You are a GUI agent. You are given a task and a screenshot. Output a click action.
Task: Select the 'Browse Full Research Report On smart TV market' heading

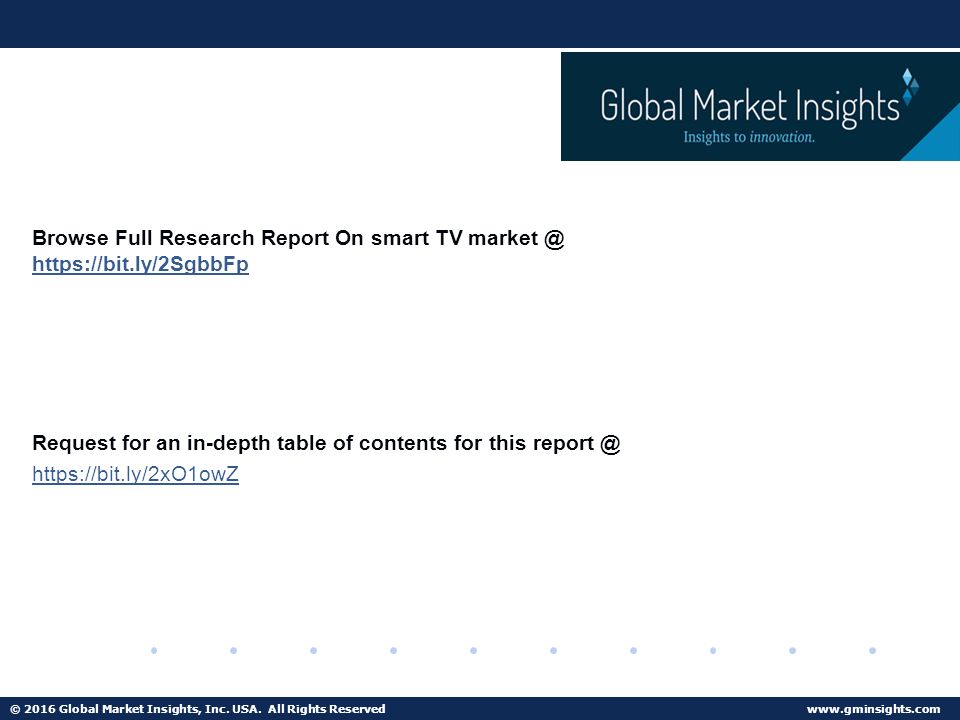298,238
